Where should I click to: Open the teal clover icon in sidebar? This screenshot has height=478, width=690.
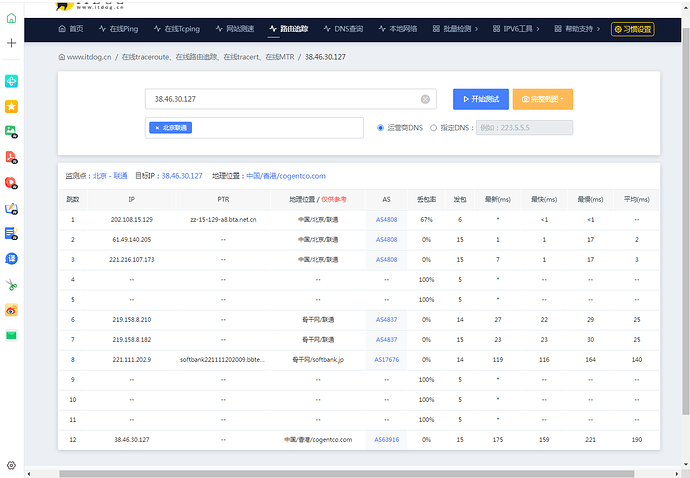click(x=11, y=81)
